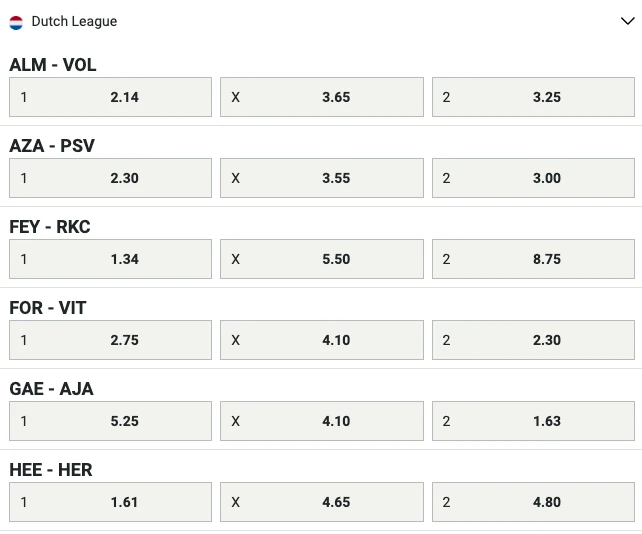
Task: Pick AJA away win at 1.63
Action: tap(534, 421)
